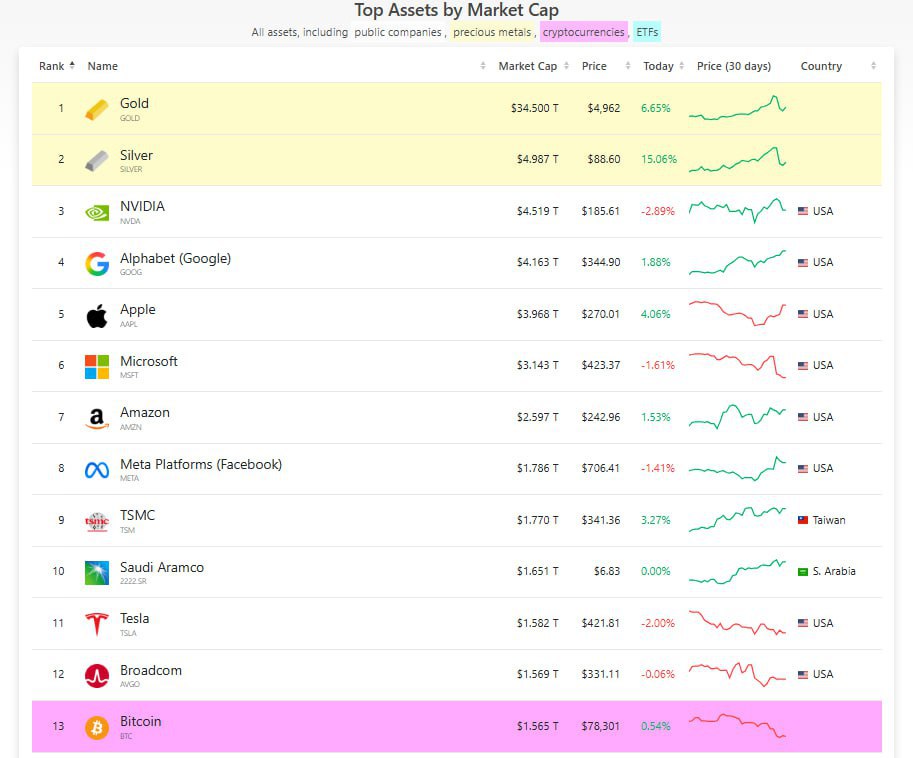Sort table by Price column
Screen dimensions: 913x758
pos(594,66)
